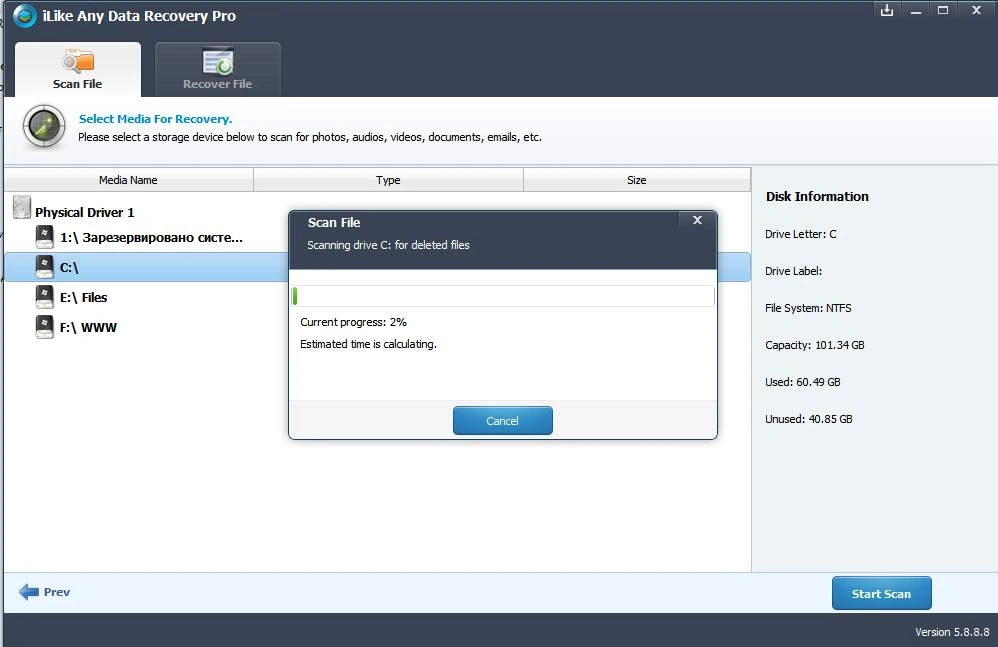Click the Used: 60.49 GB entry
The image size is (998, 647).
(x=803, y=382)
